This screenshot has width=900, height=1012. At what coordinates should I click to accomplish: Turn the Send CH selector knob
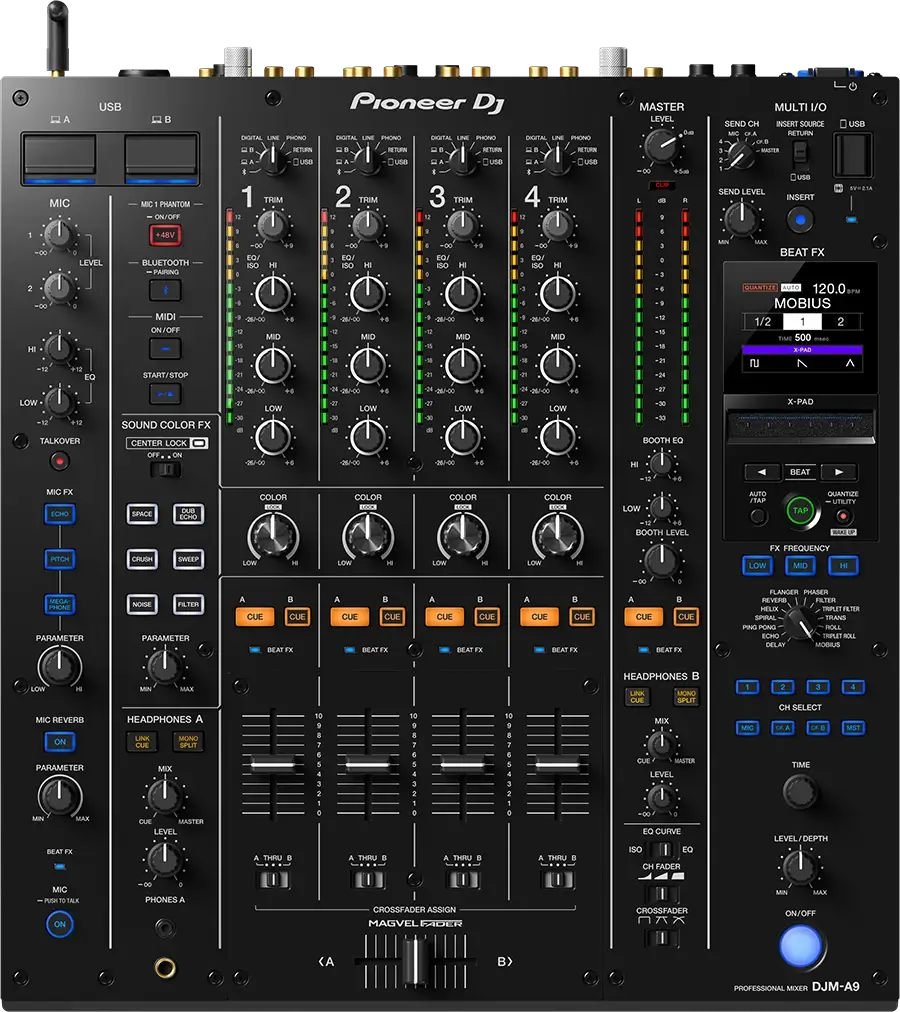click(740, 153)
